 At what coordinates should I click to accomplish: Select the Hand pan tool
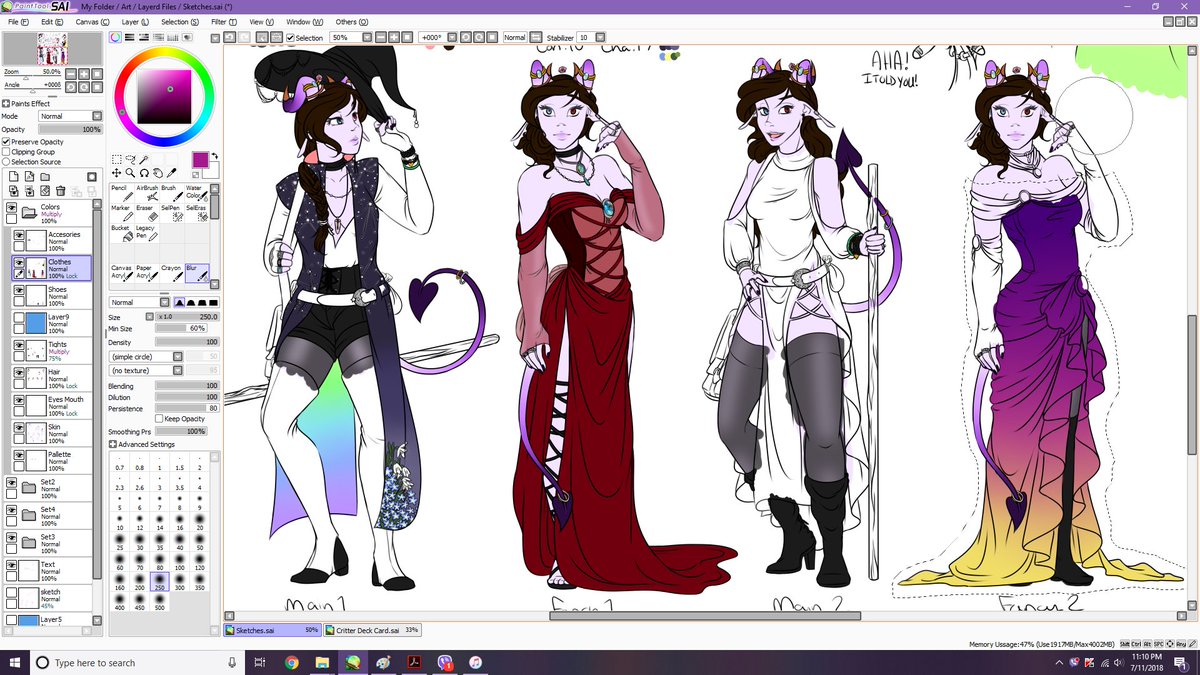(157, 172)
